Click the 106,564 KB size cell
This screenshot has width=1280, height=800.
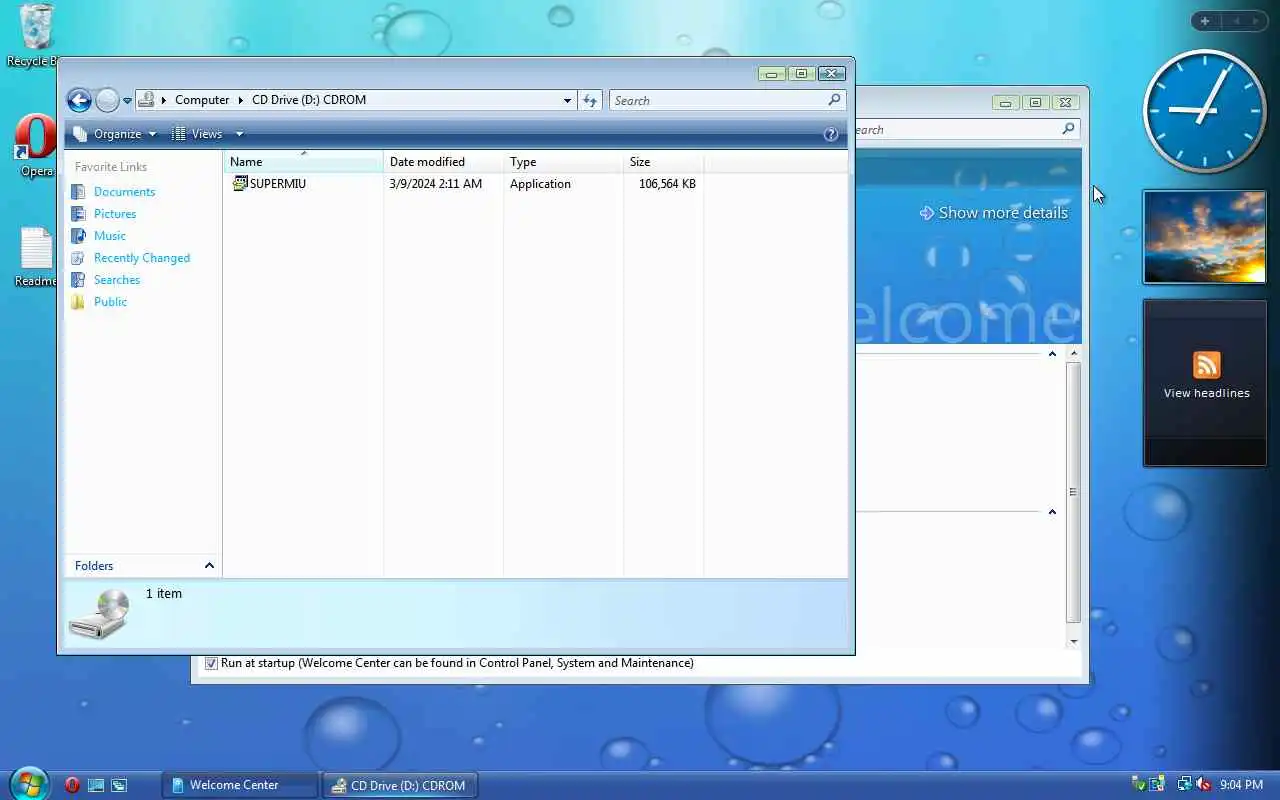point(667,184)
